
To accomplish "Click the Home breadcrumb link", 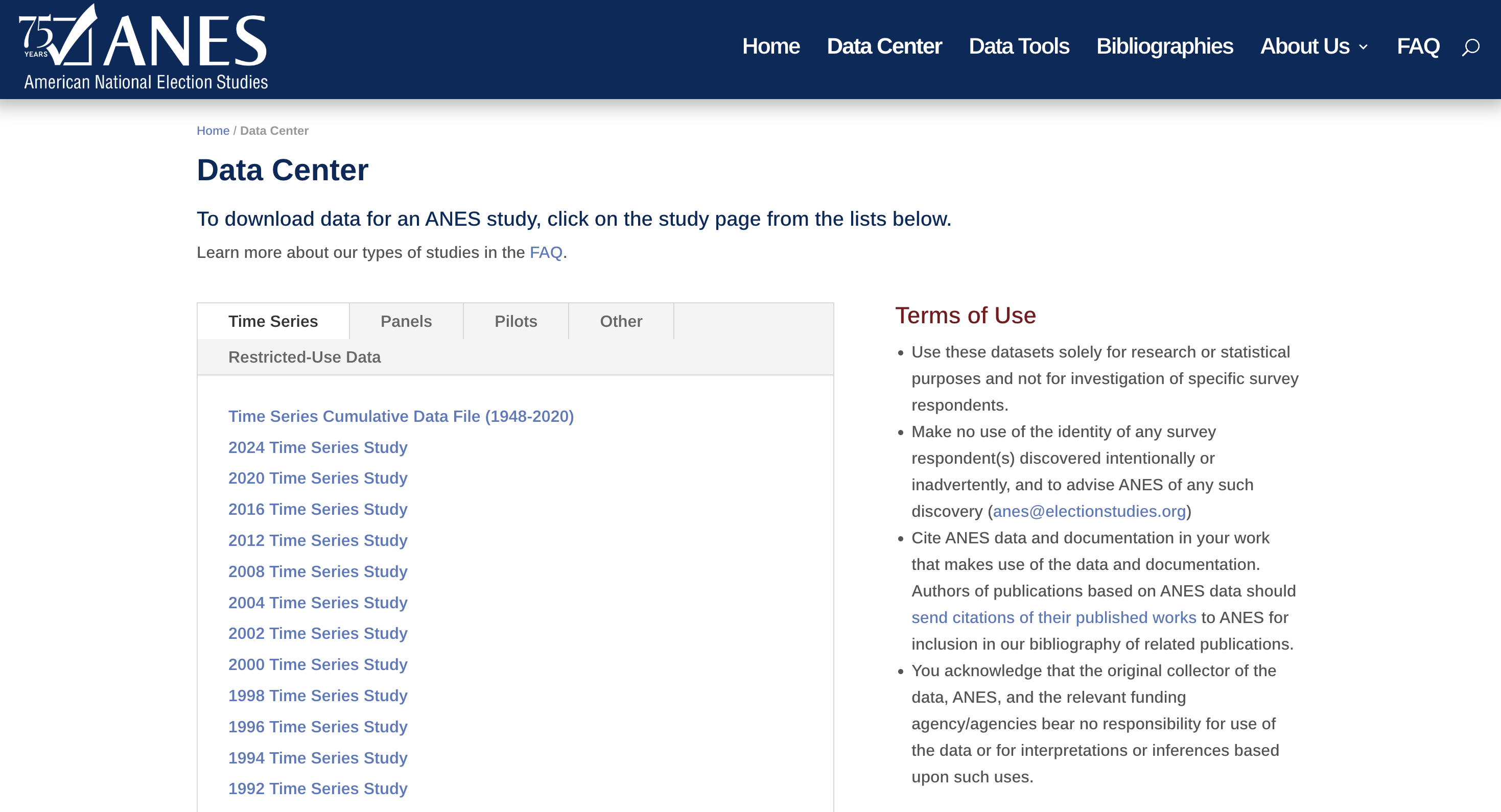I will pos(213,130).
